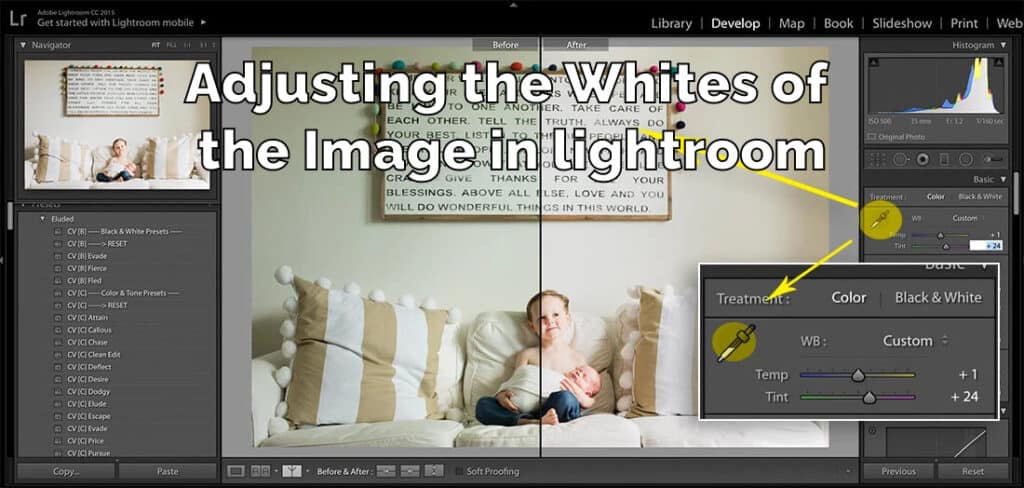
Task: Select the White Balance eyedropper tool
Action: point(879,220)
